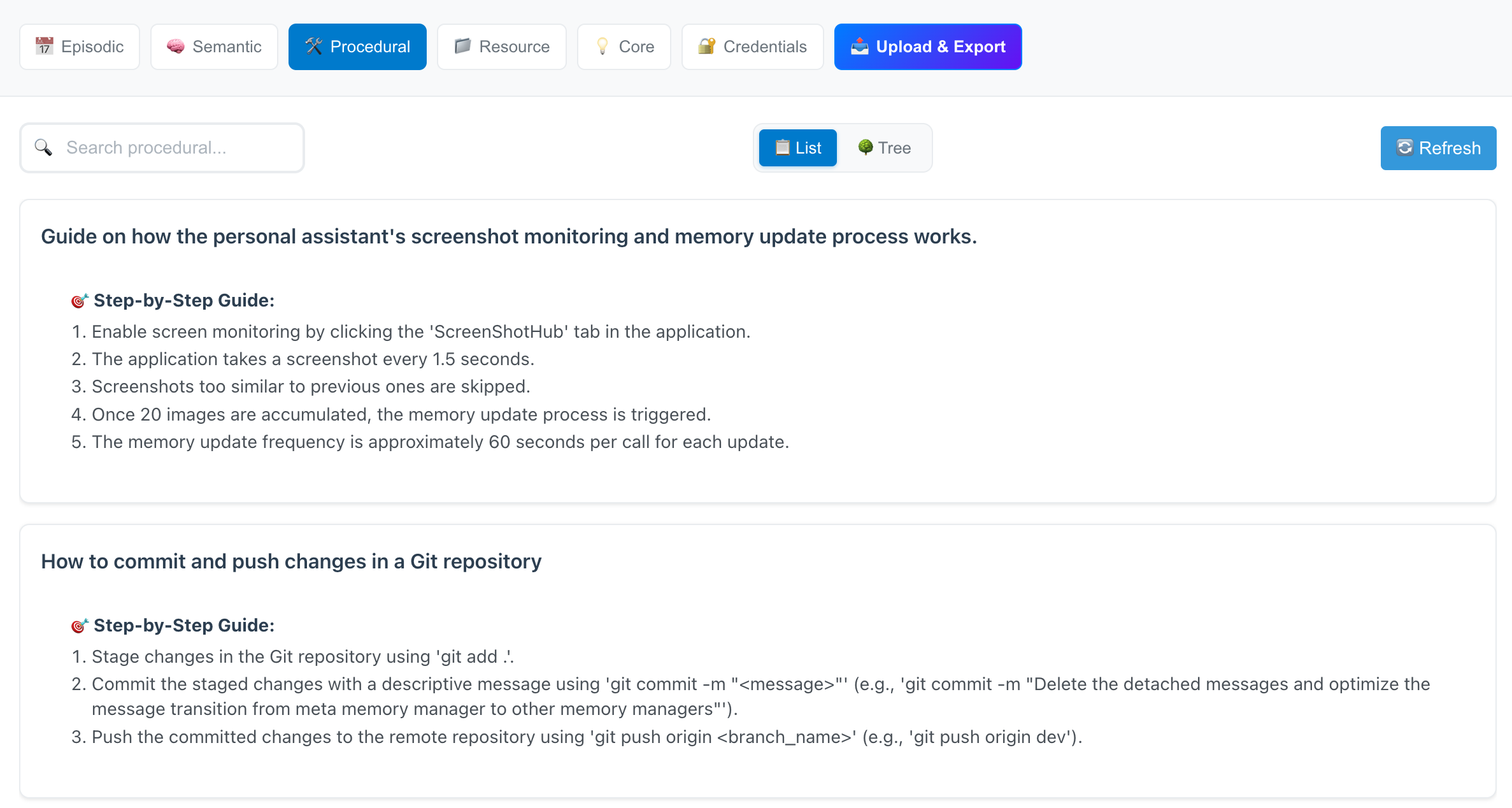The width and height of the screenshot is (1512, 808).
Task: Click 'Step-by-Step Guide:' heading in first card
Action: (184, 300)
